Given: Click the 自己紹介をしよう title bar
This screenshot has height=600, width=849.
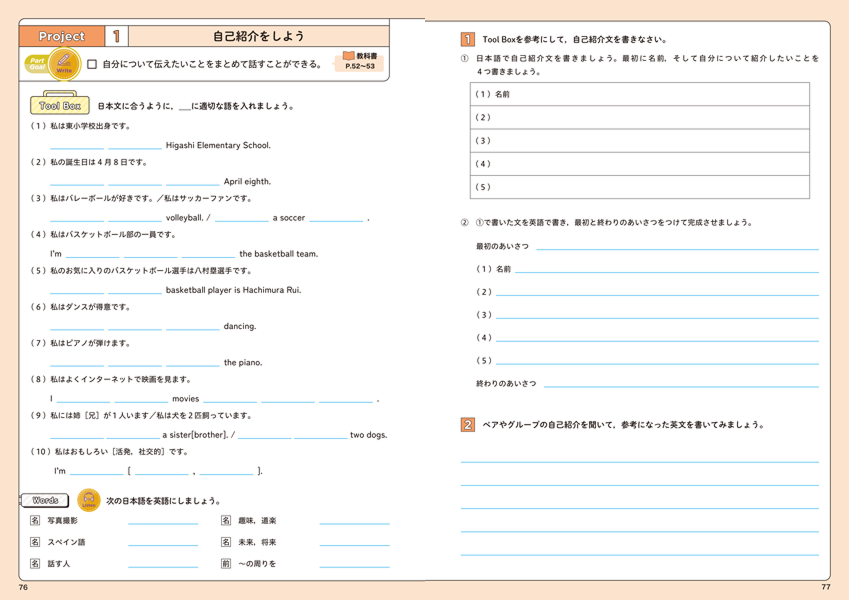Looking at the screenshot, I should 259,37.
